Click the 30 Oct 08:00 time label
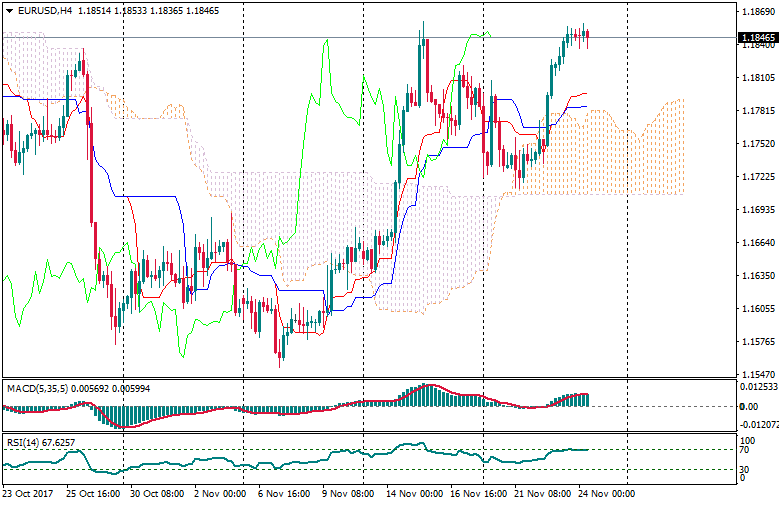Screen dimensions: 779x505 (156, 494)
